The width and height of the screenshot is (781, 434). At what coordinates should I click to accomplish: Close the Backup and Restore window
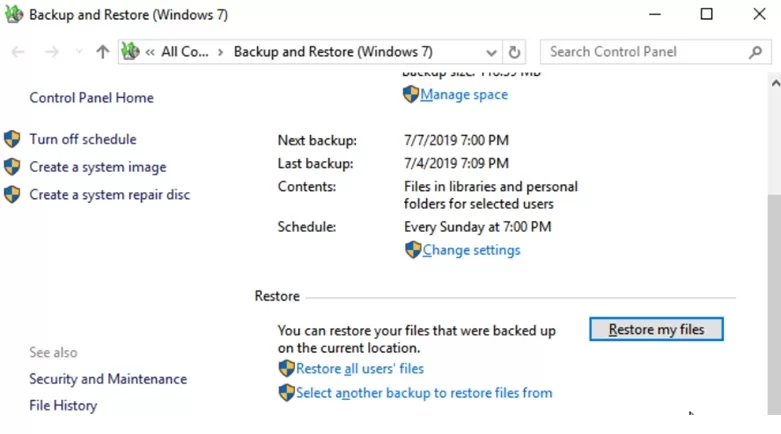click(x=759, y=14)
